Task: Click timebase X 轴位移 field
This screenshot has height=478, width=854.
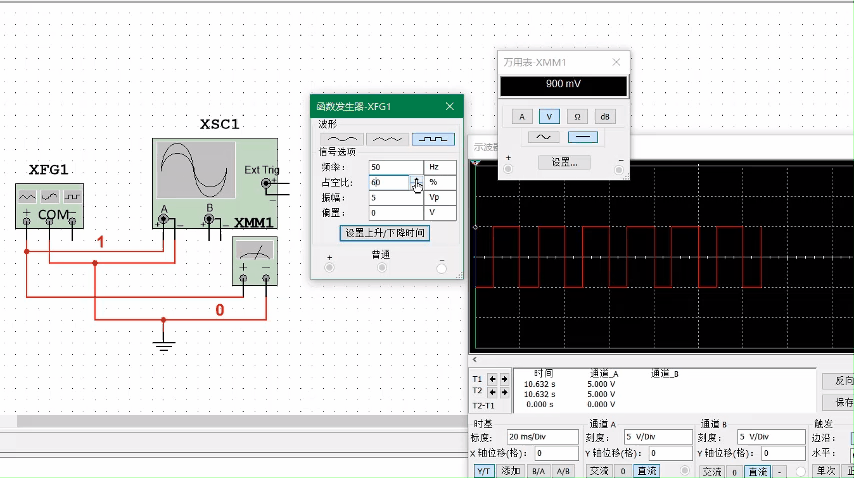Action: (x=556, y=453)
